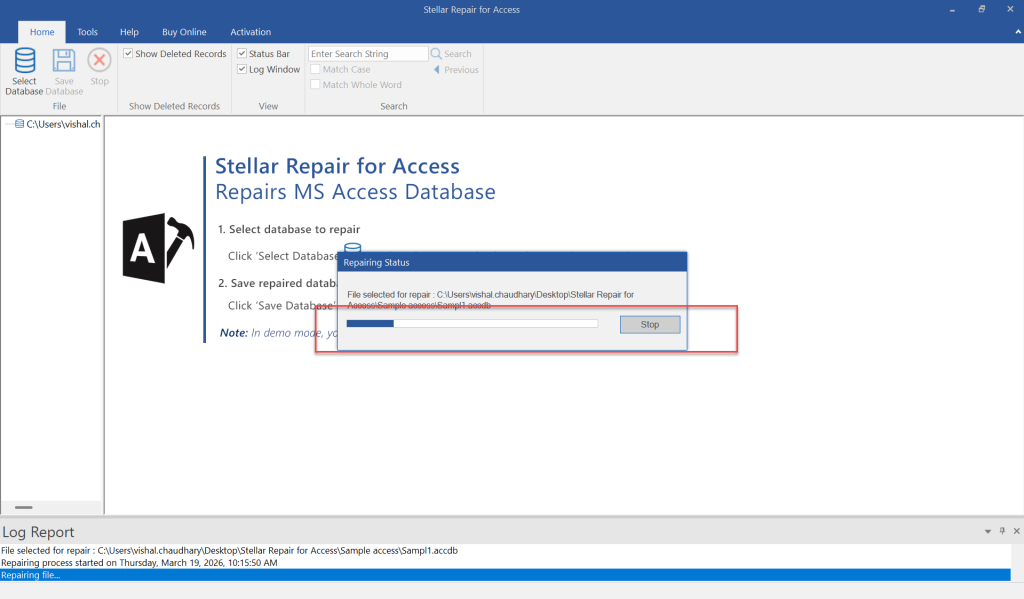Click the Previous arrow in Search group
This screenshot has height=599, width=1024.
(x=437, y=70)
